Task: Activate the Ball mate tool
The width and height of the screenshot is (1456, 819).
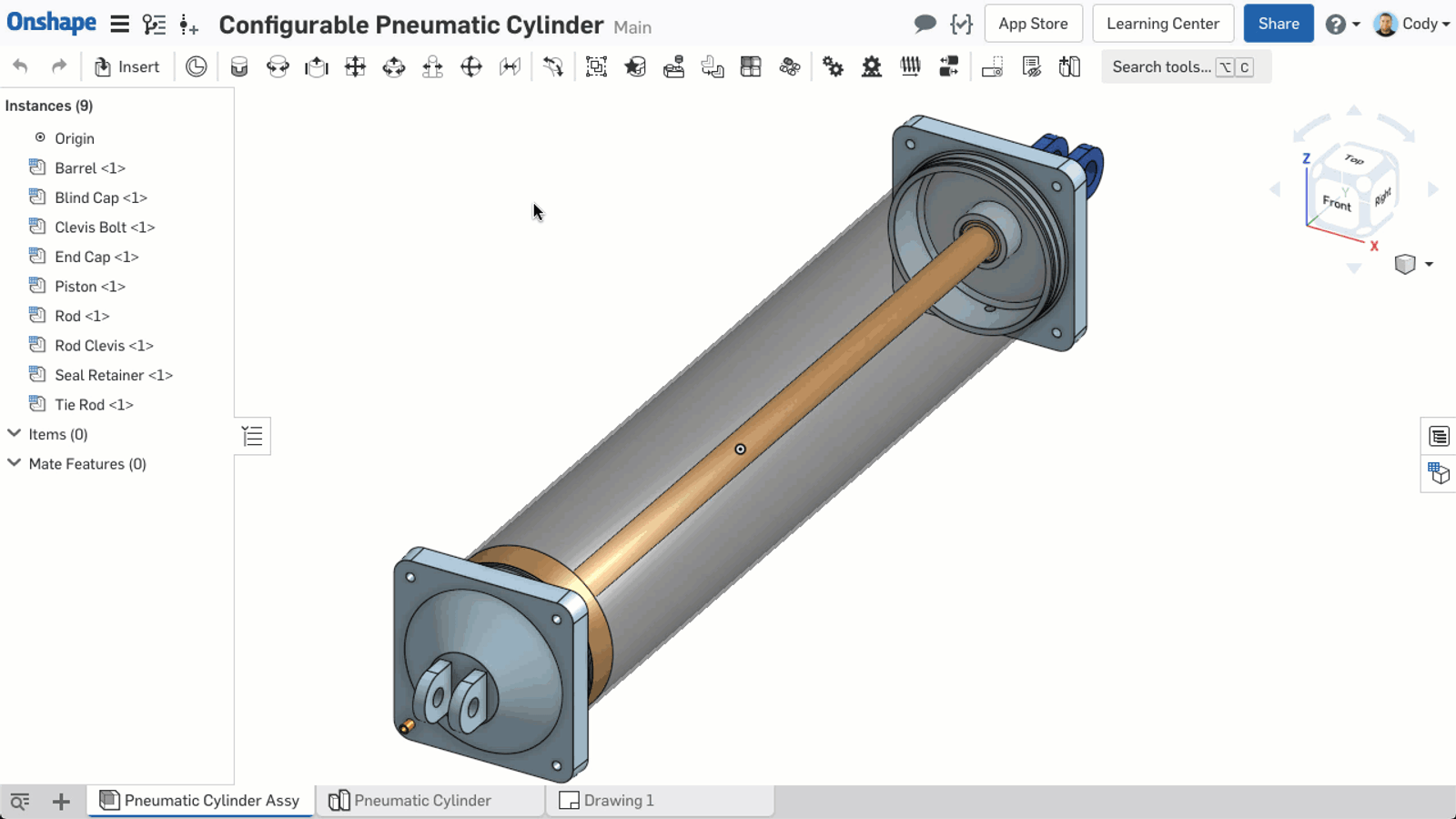Action: click(471, 66)
